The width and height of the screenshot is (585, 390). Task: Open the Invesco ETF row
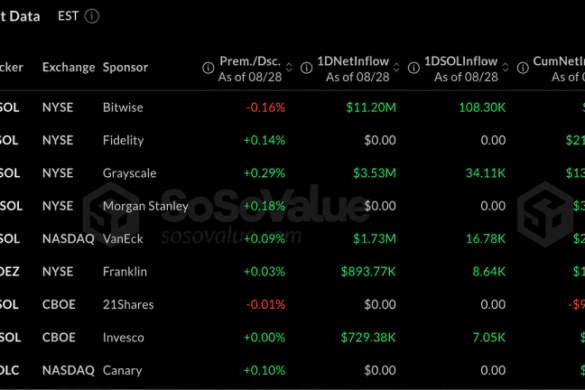pos(292,337)
